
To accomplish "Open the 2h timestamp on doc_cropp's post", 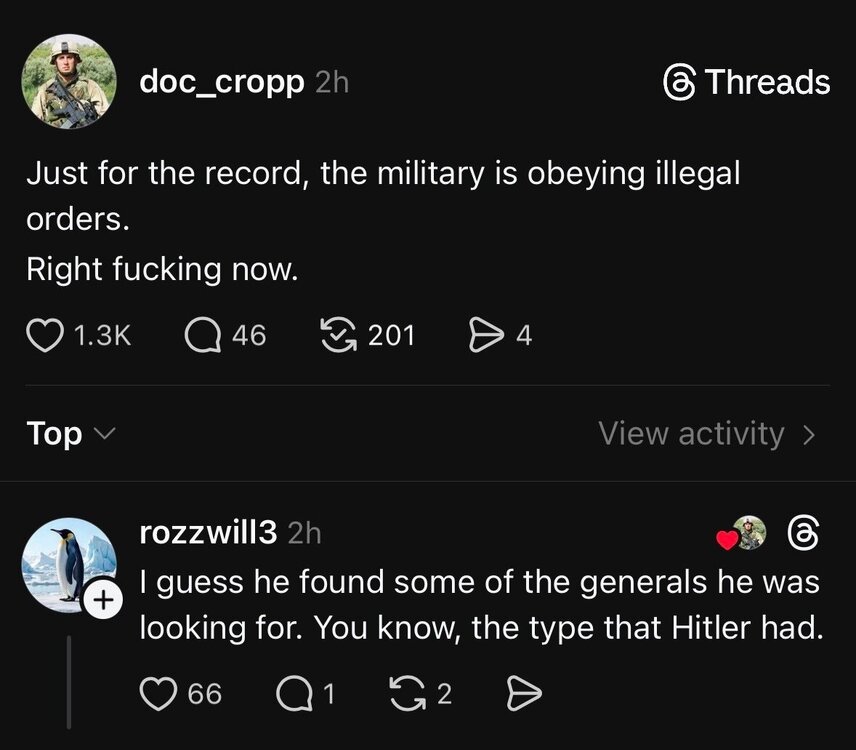I will click(x=332, y=82).
